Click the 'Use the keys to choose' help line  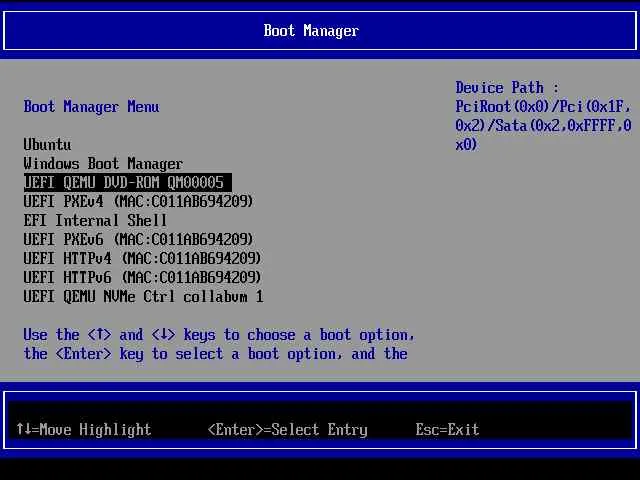(219, 335)
